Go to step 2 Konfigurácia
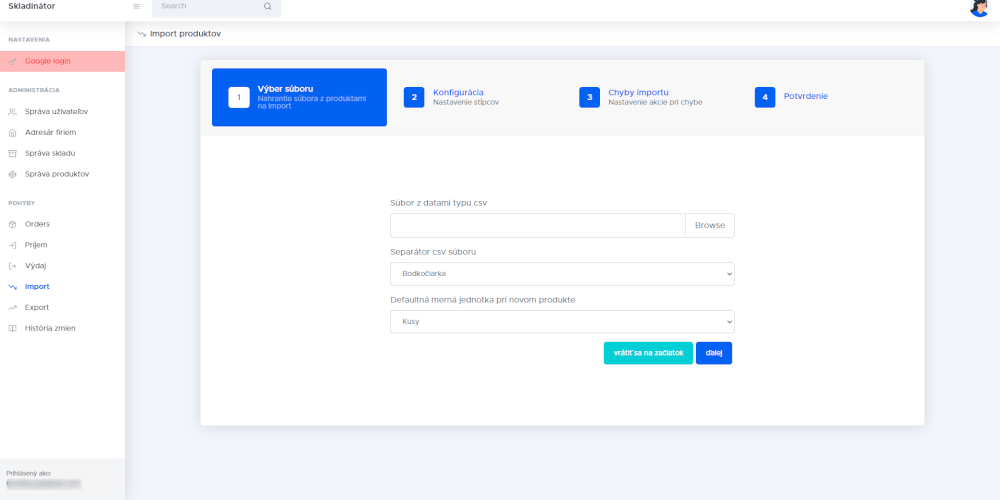This screenshot has width=1000, height=500. pyautogui.click(x=457, y=97)
